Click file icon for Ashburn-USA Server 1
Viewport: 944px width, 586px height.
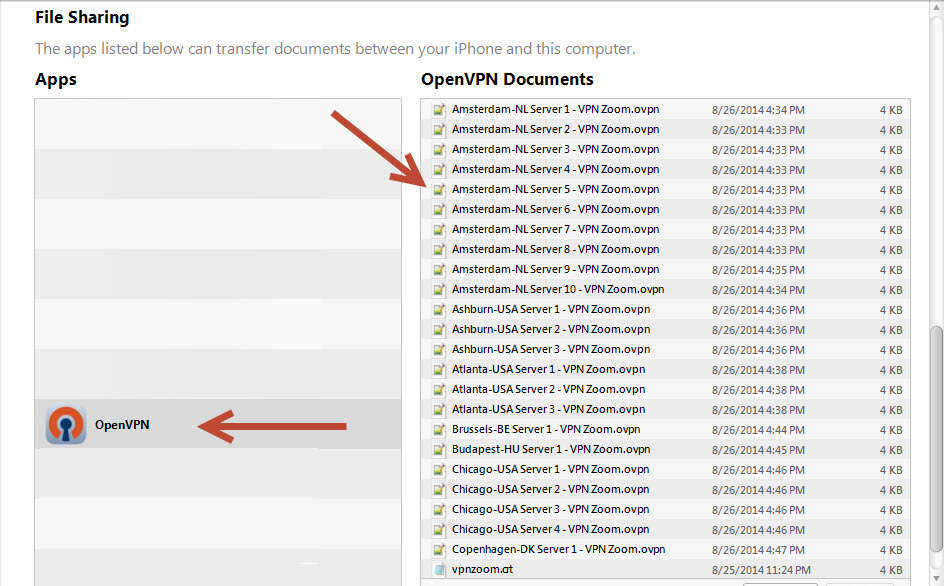(x=439, y=310)
